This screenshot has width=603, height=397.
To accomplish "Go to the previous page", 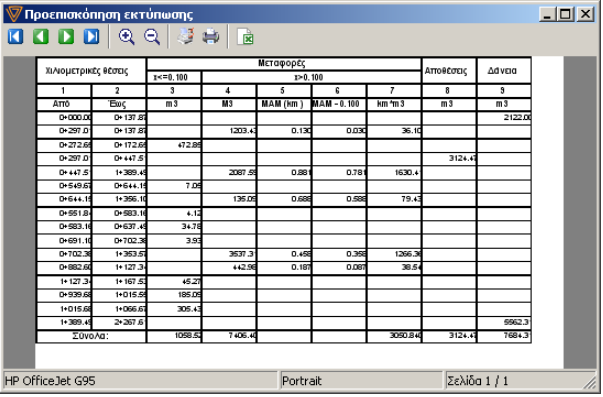I will point(41,37).
